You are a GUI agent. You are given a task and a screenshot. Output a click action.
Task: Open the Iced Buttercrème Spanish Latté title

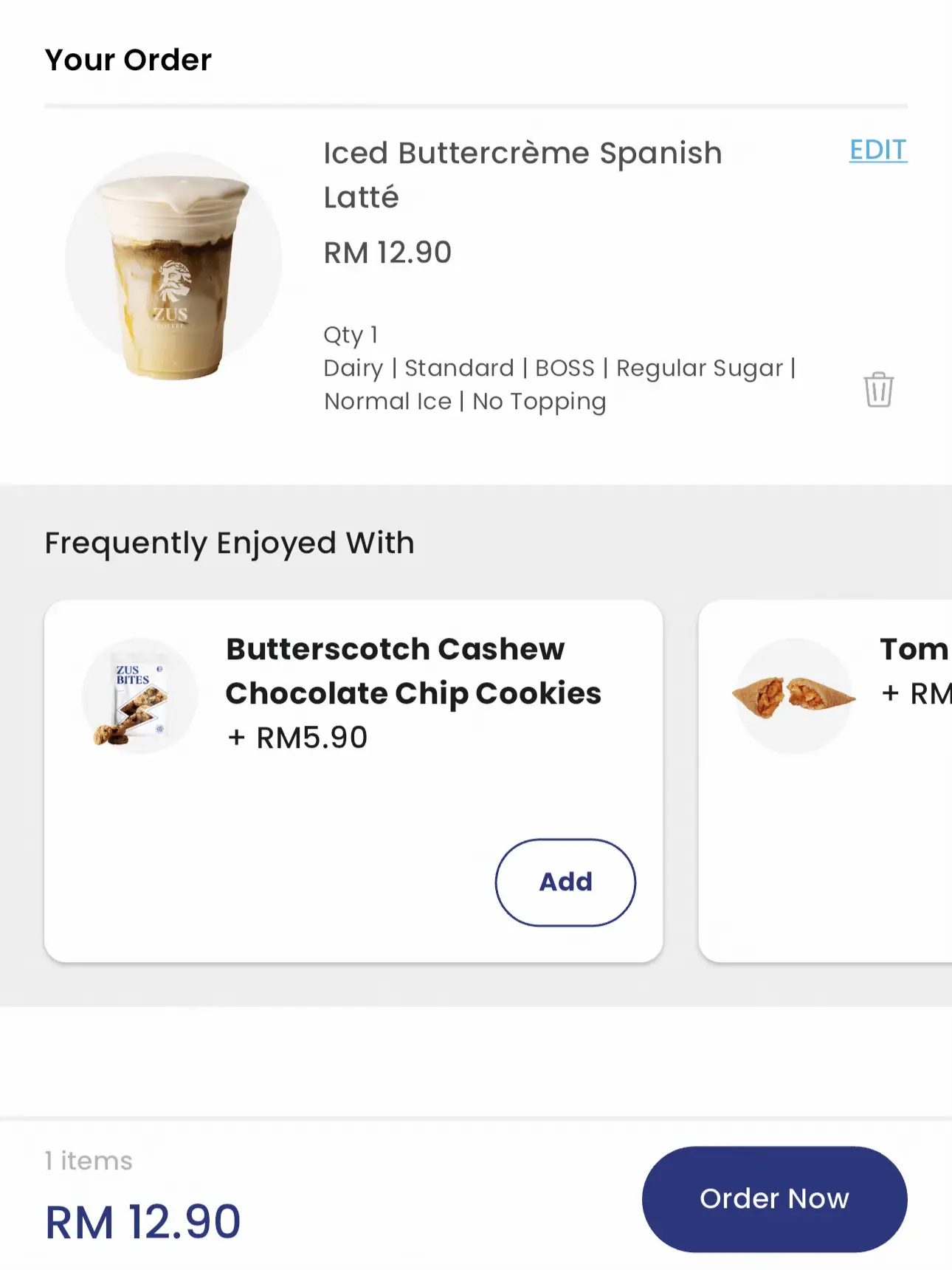[522, 175]
